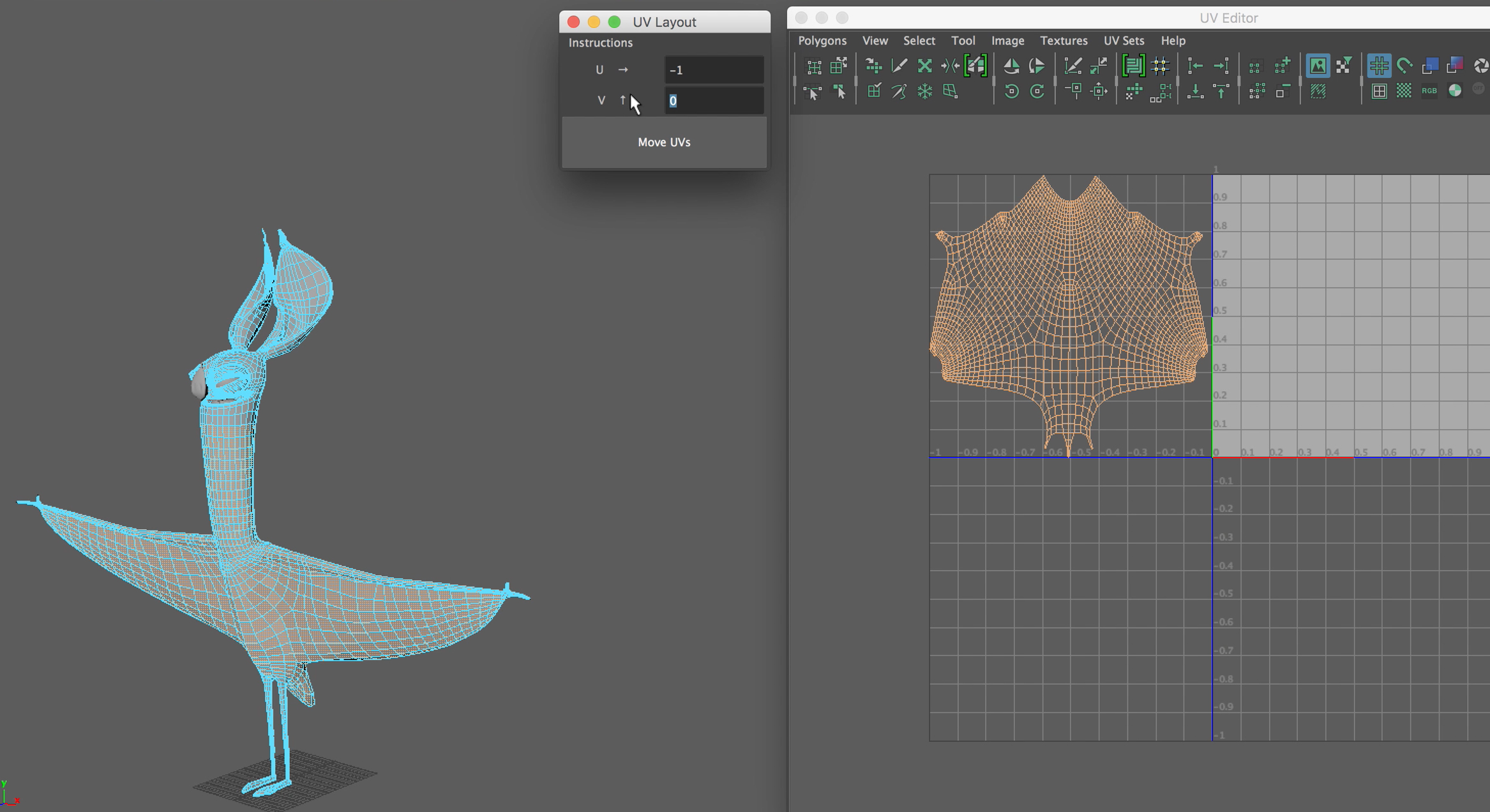Image resolution: width=1490 pixels, height=812 pixels.
Task: Open the UV Sets menu
Action: pos(1124,40)
